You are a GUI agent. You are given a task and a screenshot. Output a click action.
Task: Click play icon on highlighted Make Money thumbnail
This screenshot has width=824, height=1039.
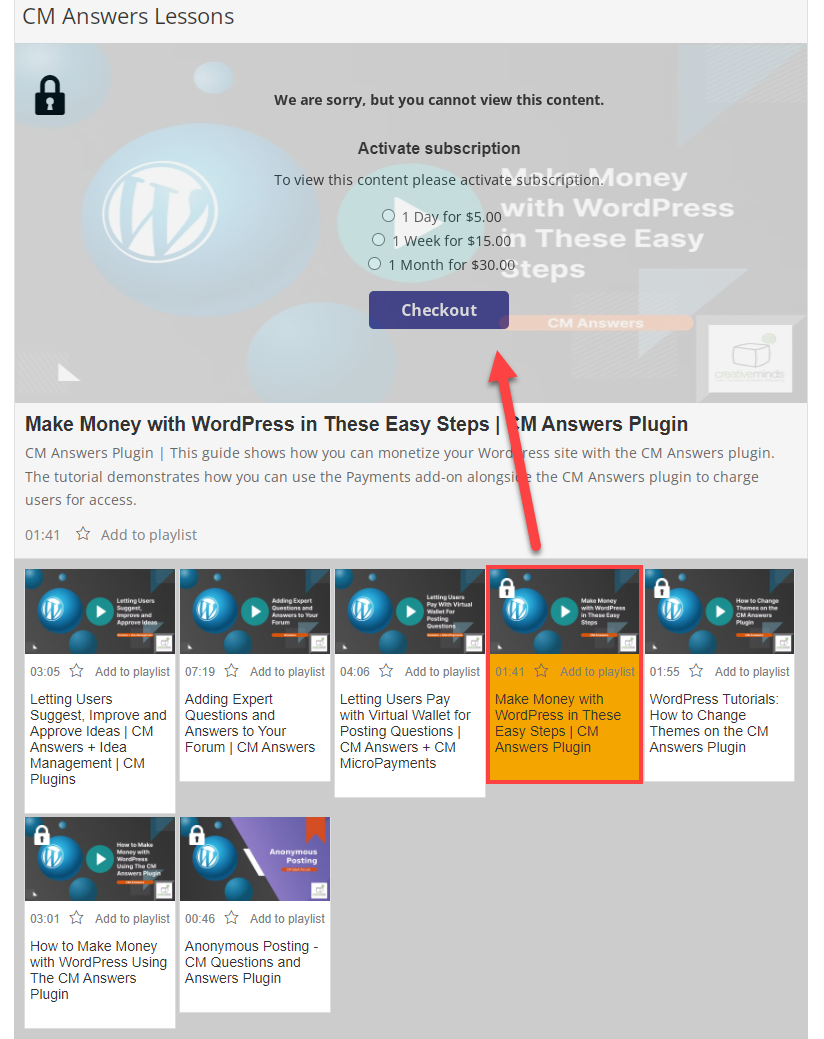564,611
